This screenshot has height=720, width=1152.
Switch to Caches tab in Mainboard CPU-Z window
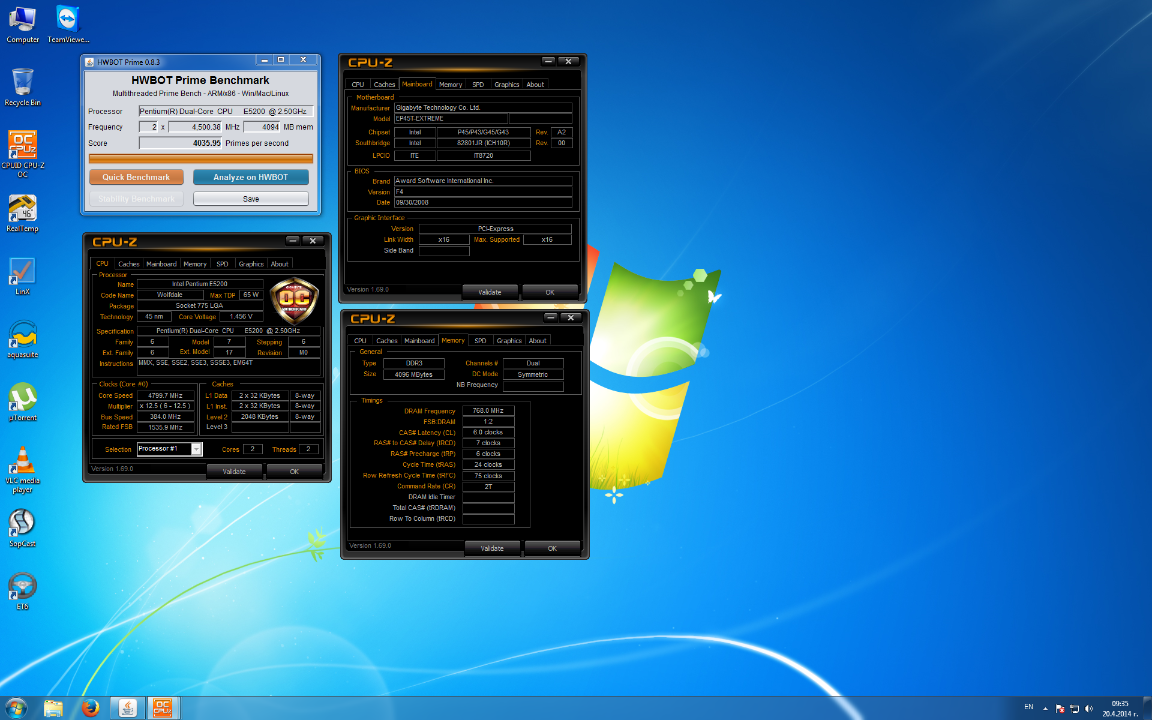tap(384, 84)
